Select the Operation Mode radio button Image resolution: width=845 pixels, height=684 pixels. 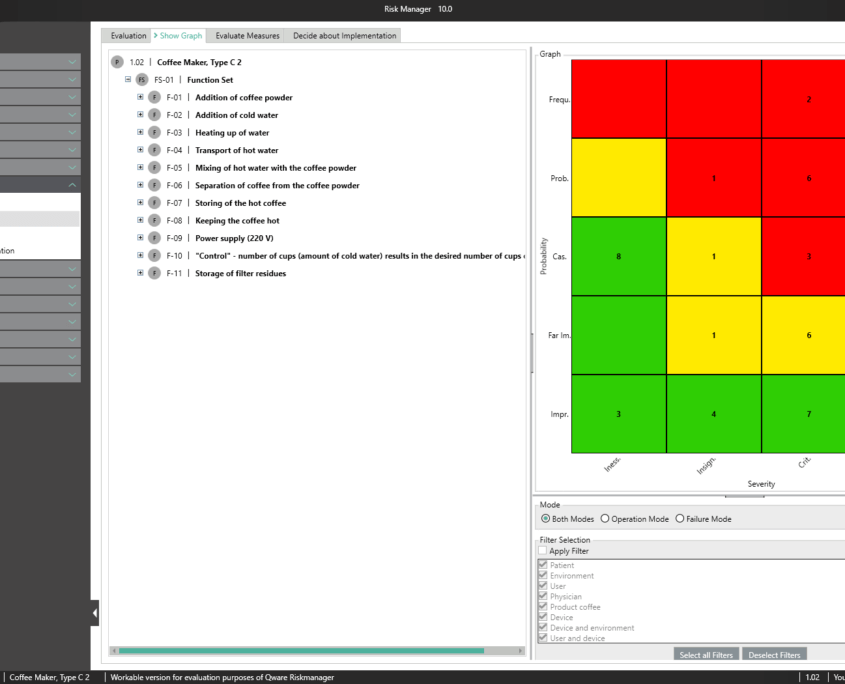tap(608, 519)
